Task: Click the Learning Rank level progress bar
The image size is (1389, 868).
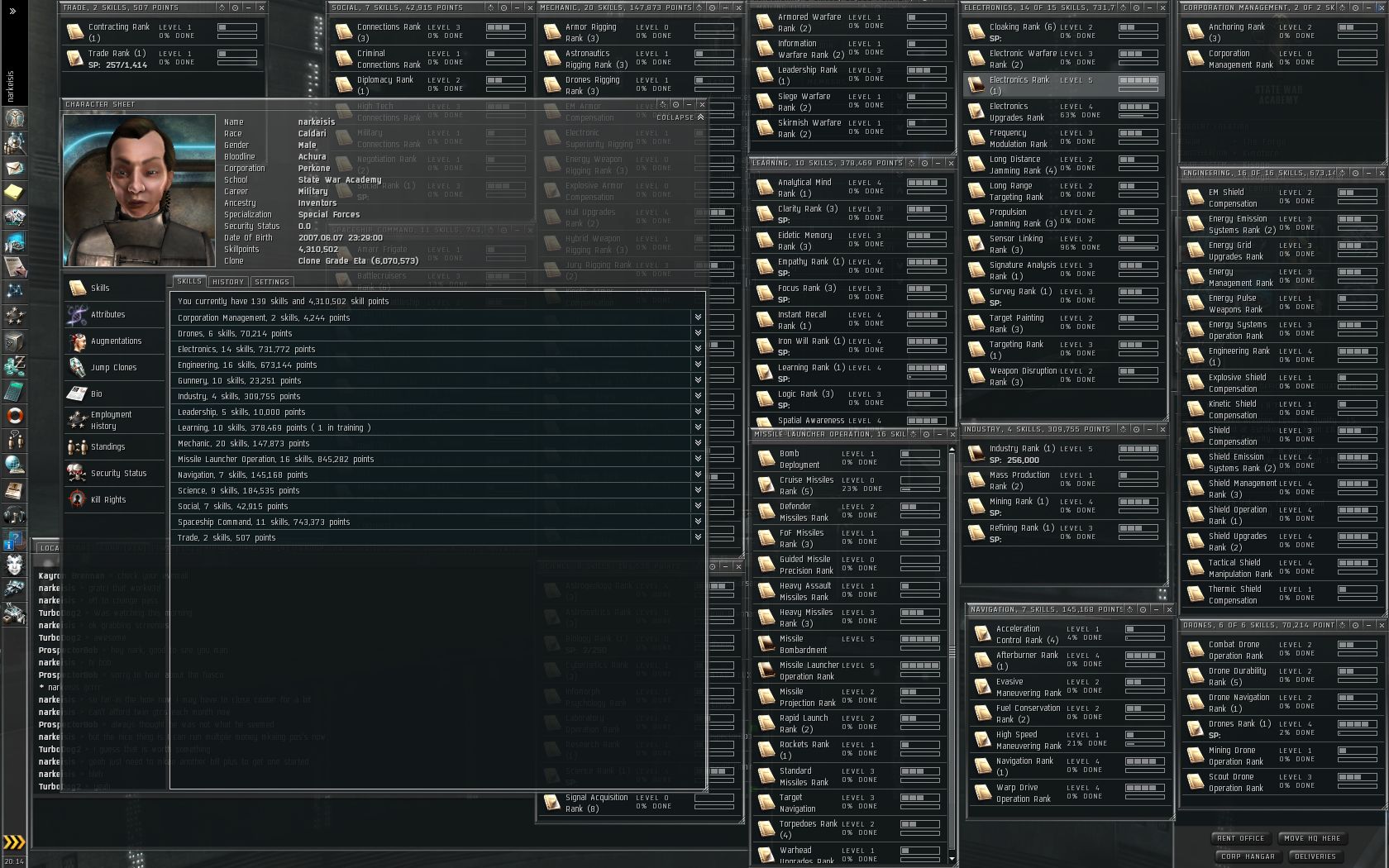Action: click(x=927, y=368)
